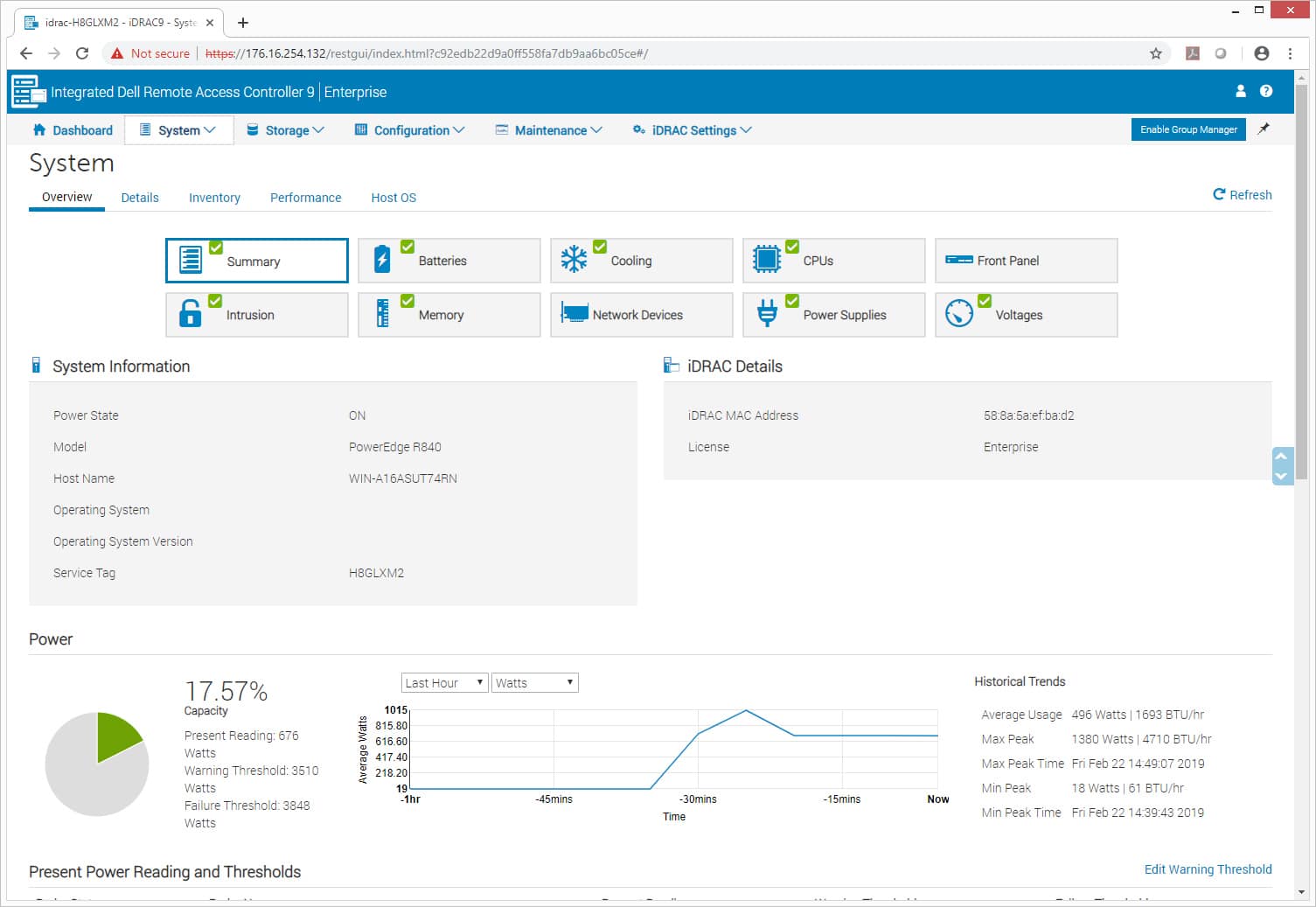The image size is (1316, 907).
Task: Click the browser address bar URL
Action: click(x=427, y=53)
